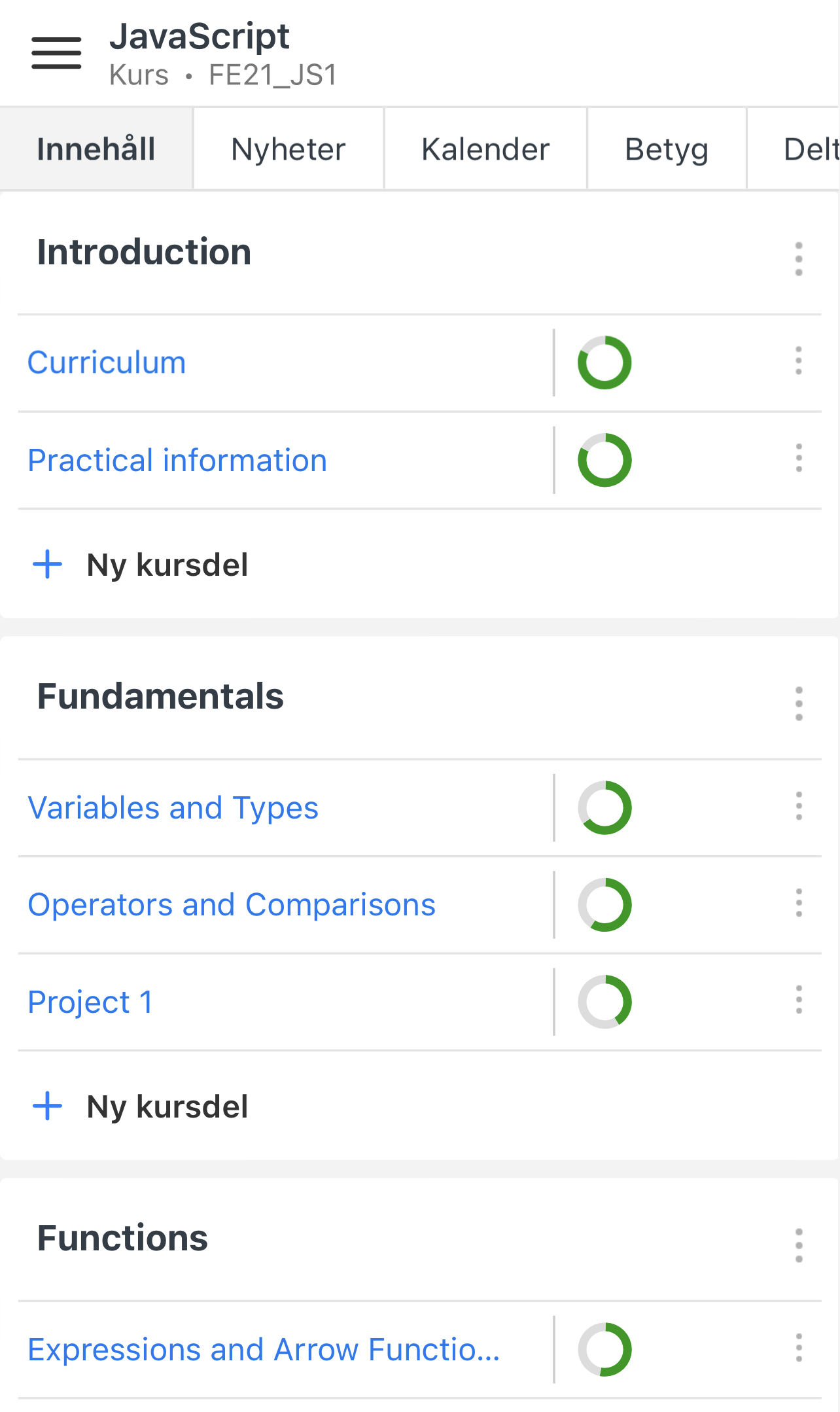Open the Project 1 link

coord(90,1002)
